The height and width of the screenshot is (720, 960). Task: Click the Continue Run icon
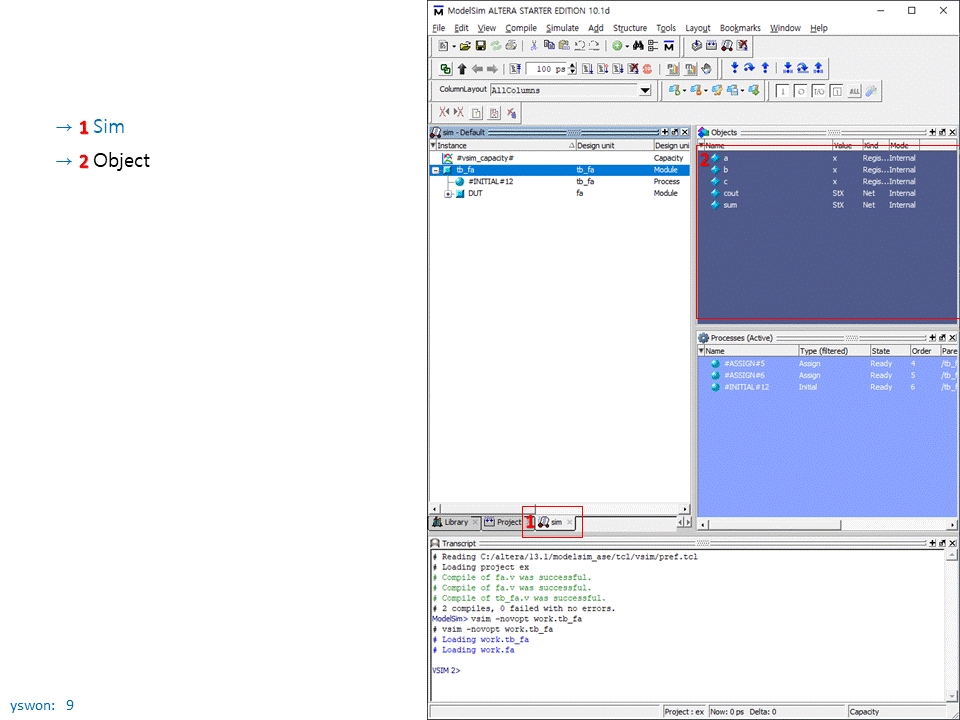[601, 69]
